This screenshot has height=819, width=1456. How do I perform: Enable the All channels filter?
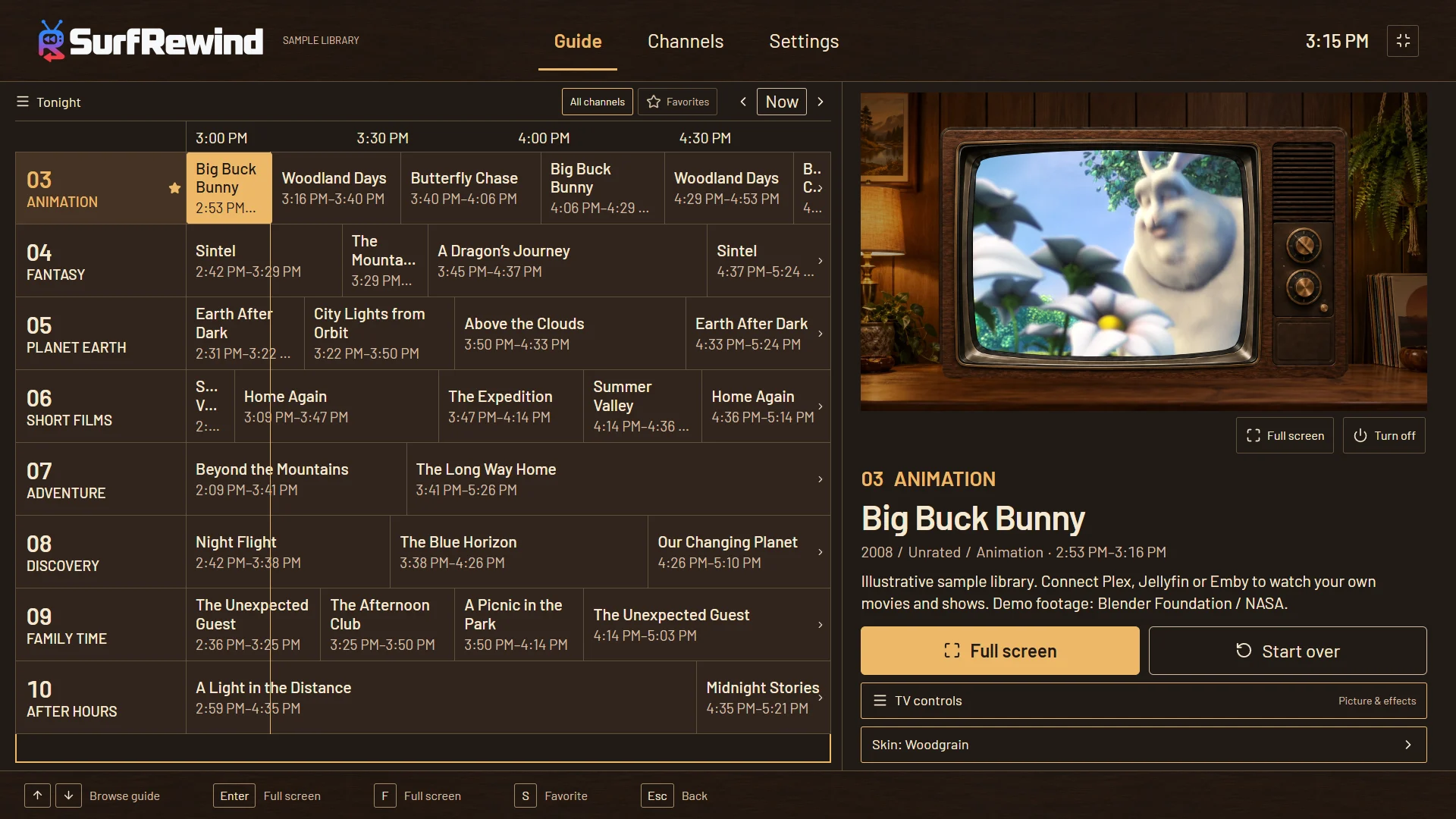(x=598, y=102)
